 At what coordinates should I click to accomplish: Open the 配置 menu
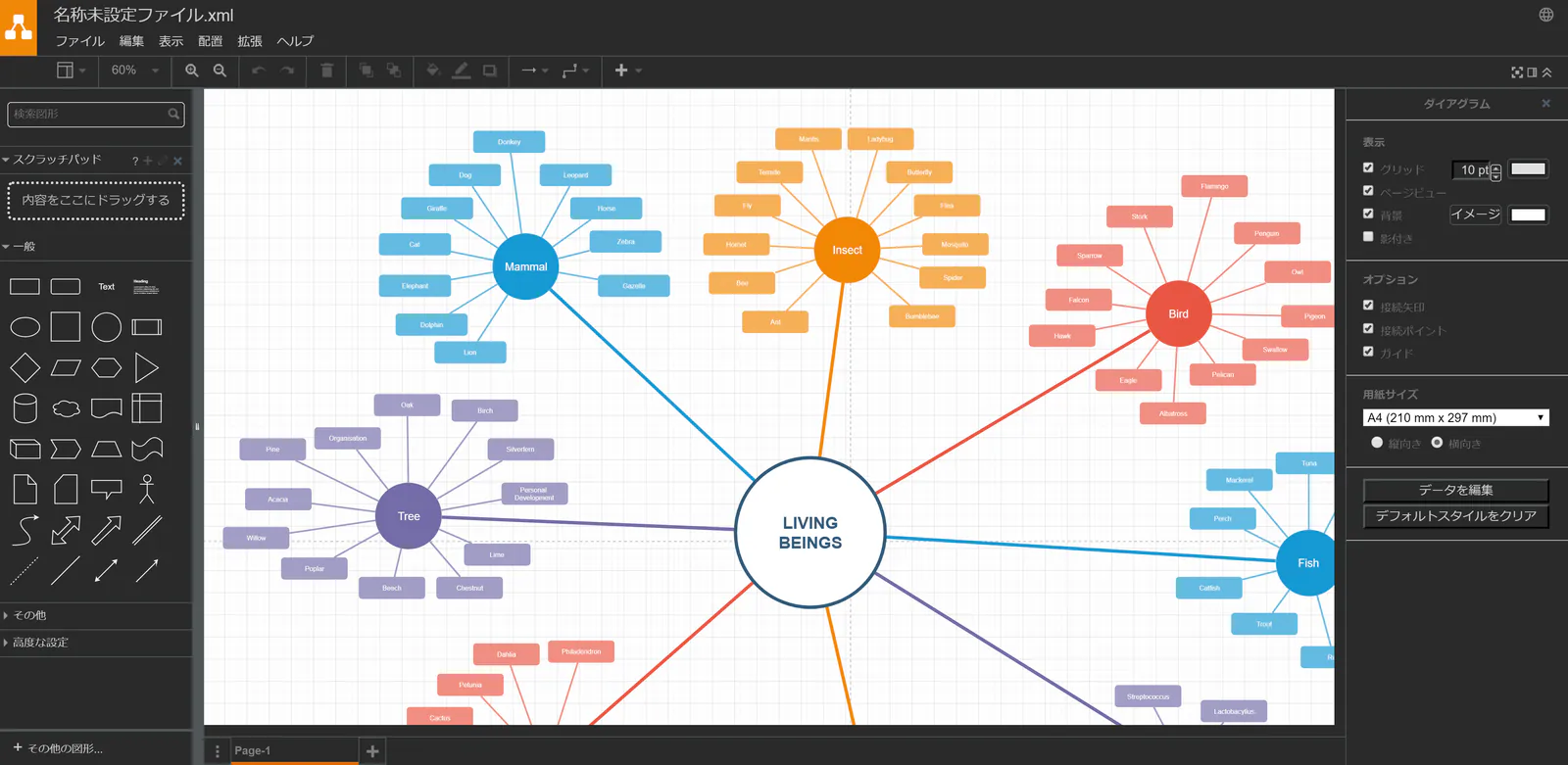click(210, 41)
